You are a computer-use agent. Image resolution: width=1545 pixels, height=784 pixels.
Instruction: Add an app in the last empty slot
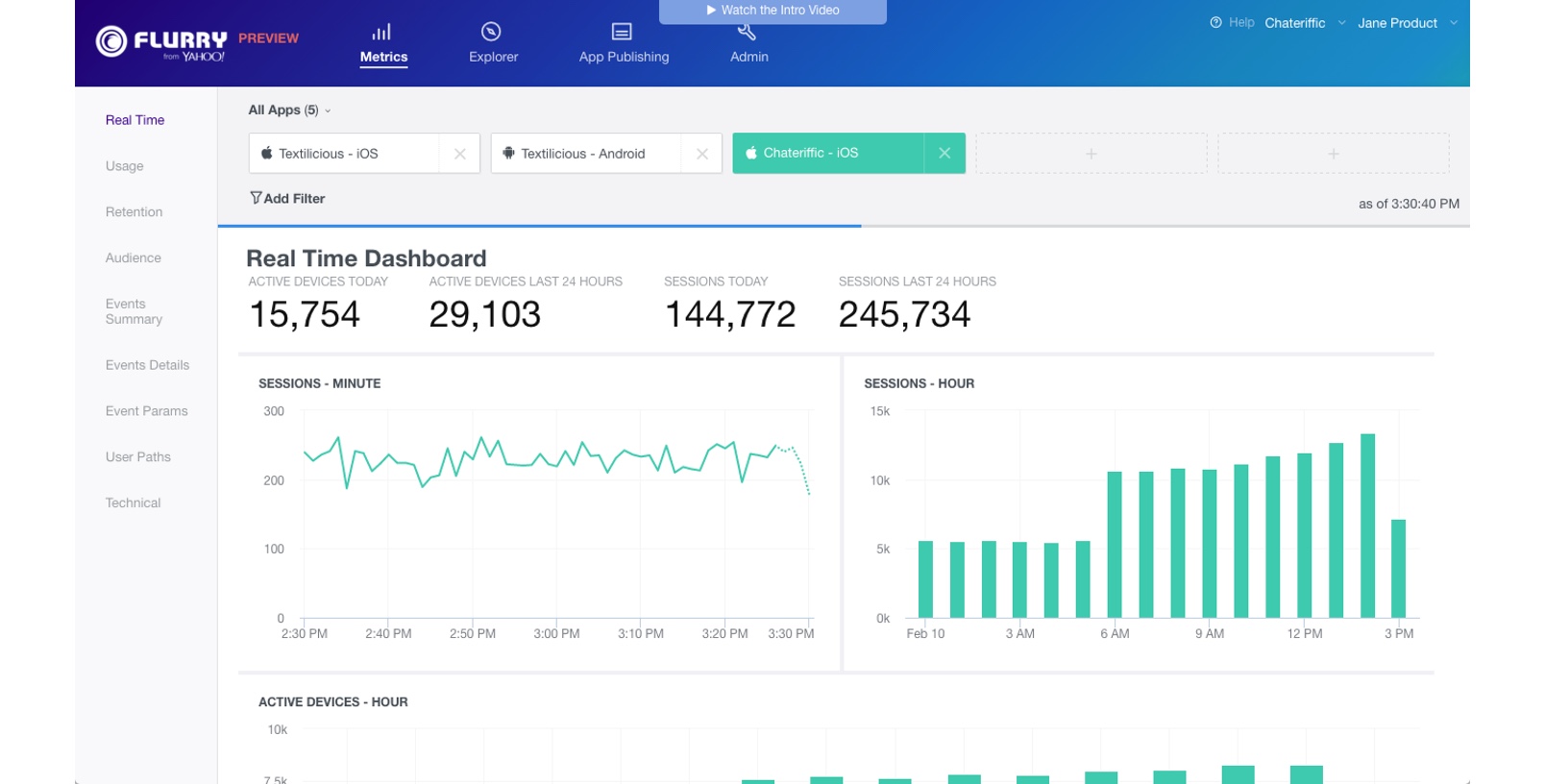tap(1334, 154)
